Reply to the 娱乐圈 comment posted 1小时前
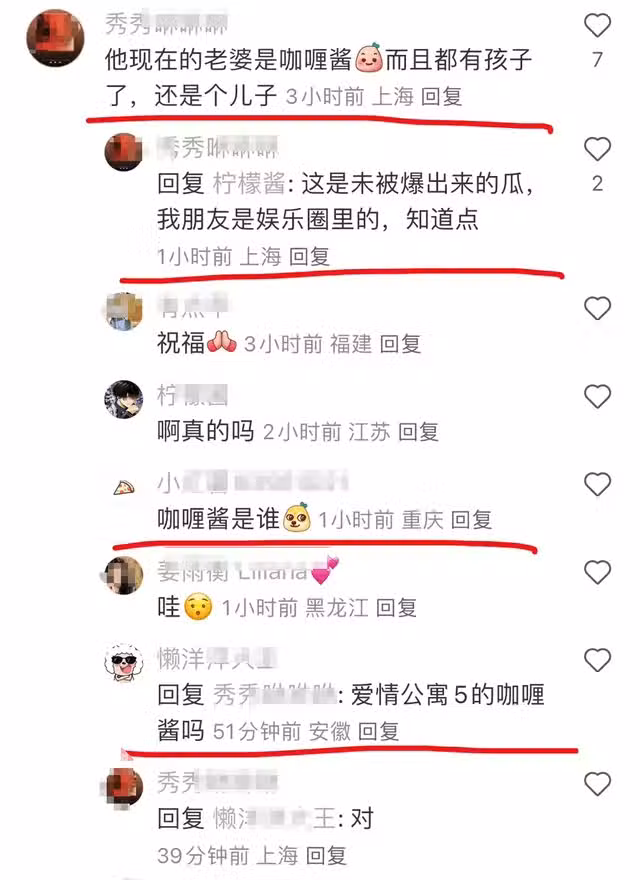 (x=309, y=257)
